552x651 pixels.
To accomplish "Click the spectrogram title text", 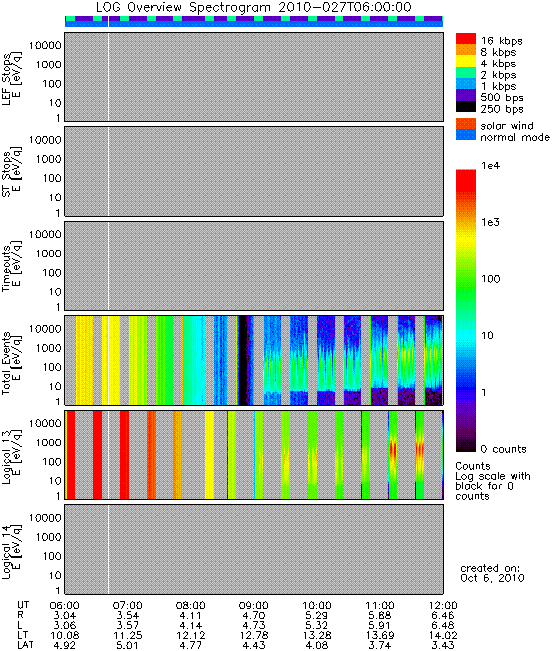I will pos(254,7).
